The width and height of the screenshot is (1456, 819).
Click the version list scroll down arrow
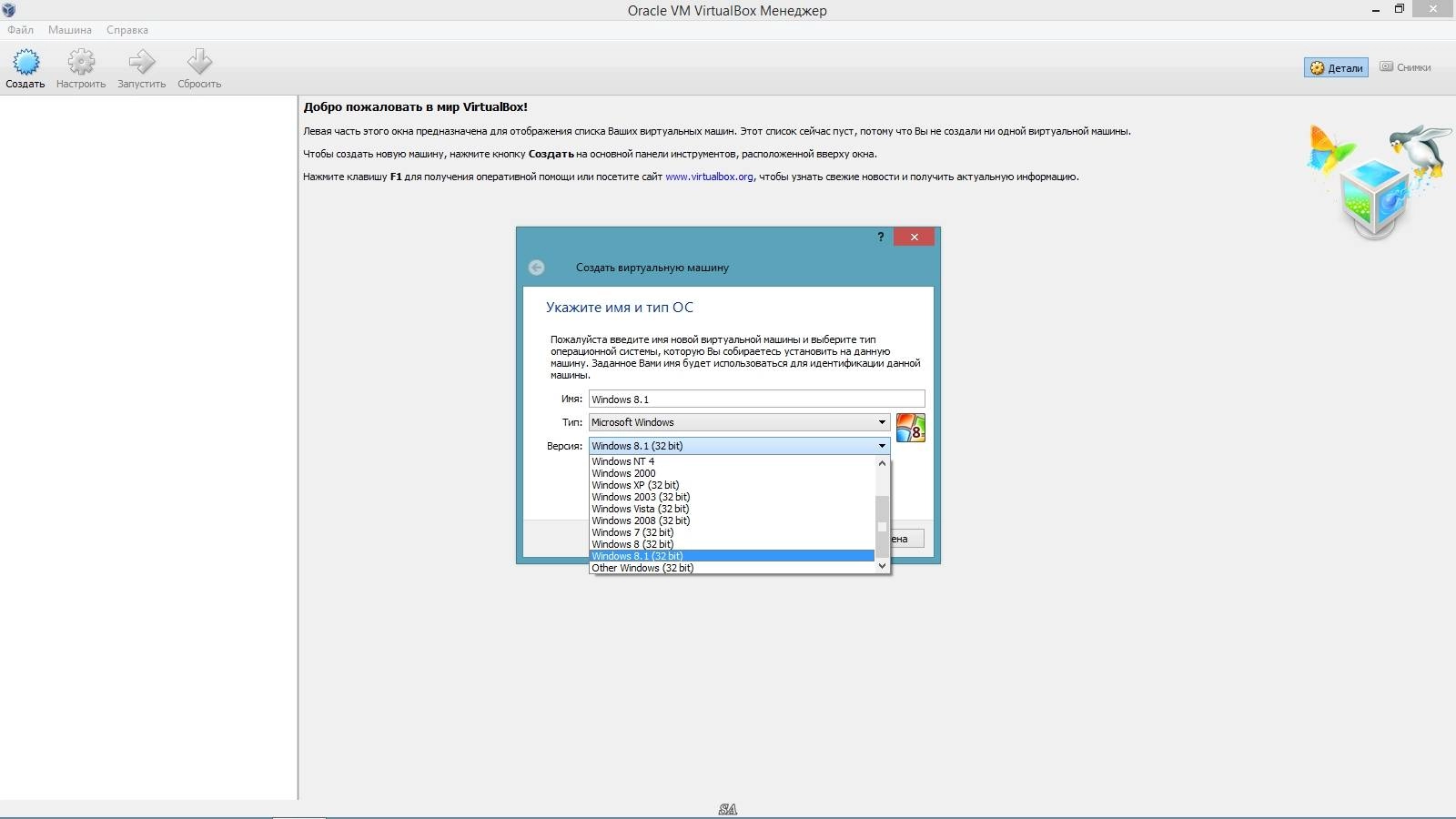(x=881, y=566)
